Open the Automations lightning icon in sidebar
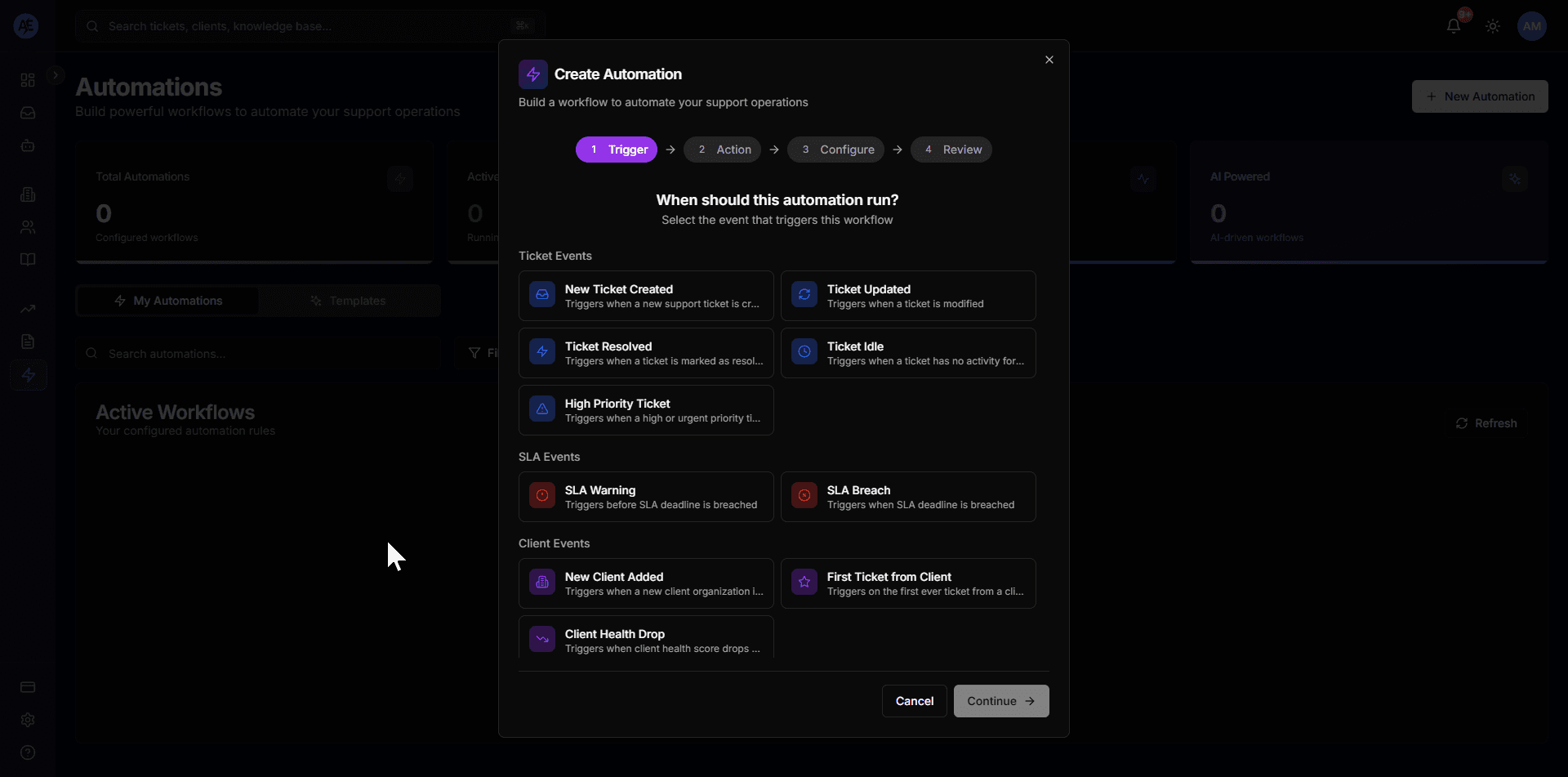The image size is (1568, 777). coord(28,375)
